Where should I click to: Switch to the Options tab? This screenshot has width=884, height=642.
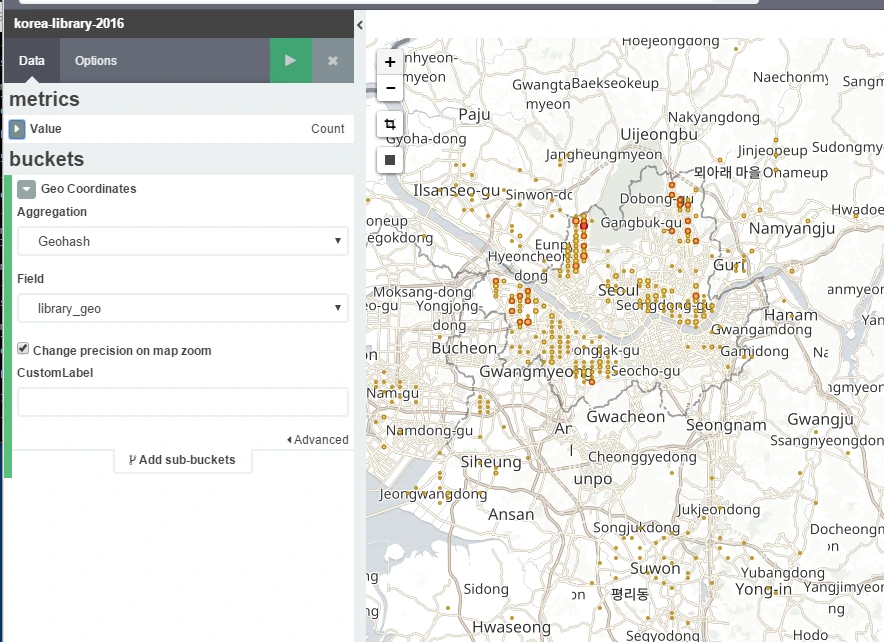pos(96,61)
